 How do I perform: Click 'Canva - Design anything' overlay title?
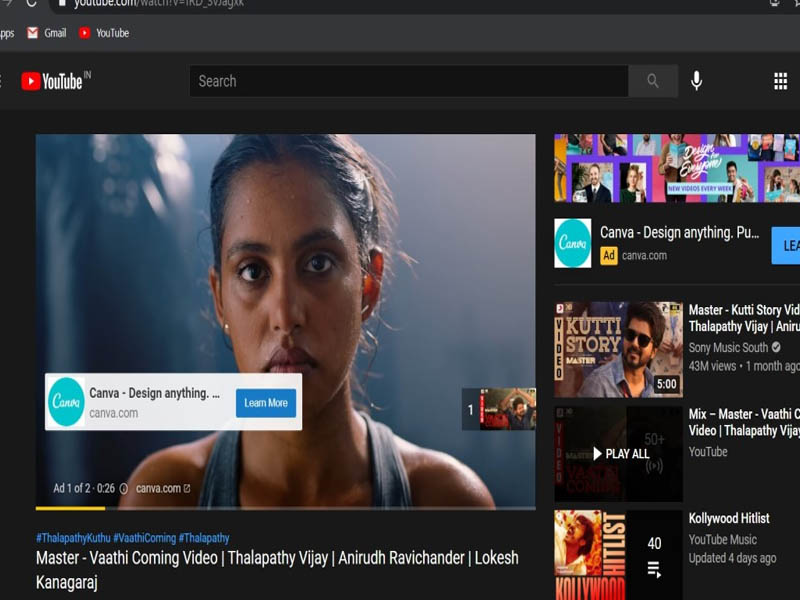(155, 393)
